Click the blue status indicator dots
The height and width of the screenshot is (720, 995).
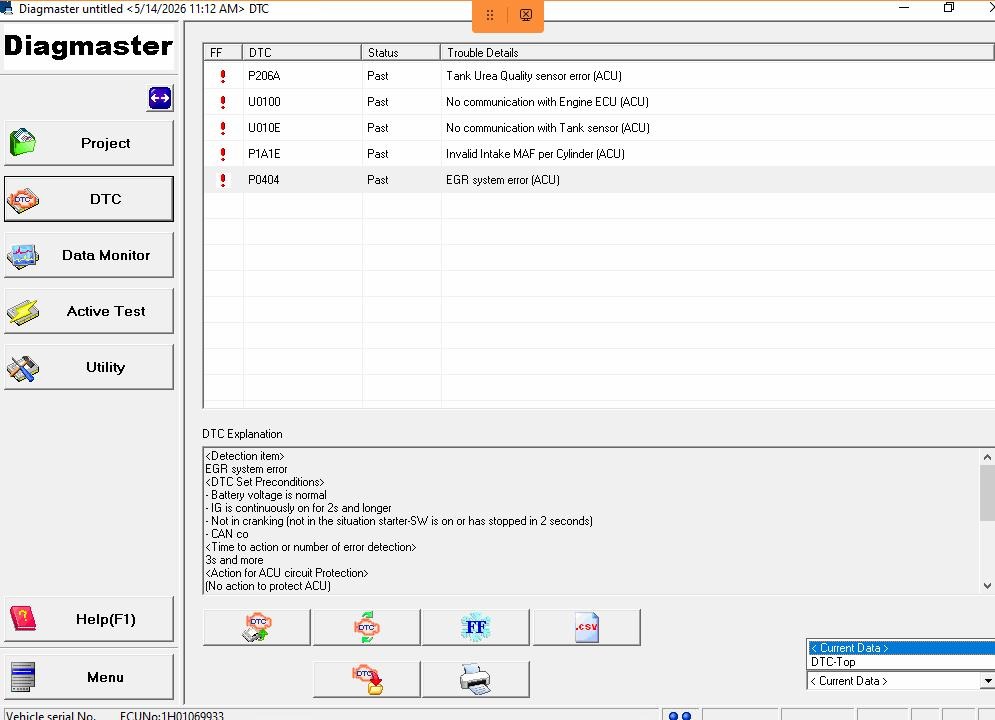[680, 716]
